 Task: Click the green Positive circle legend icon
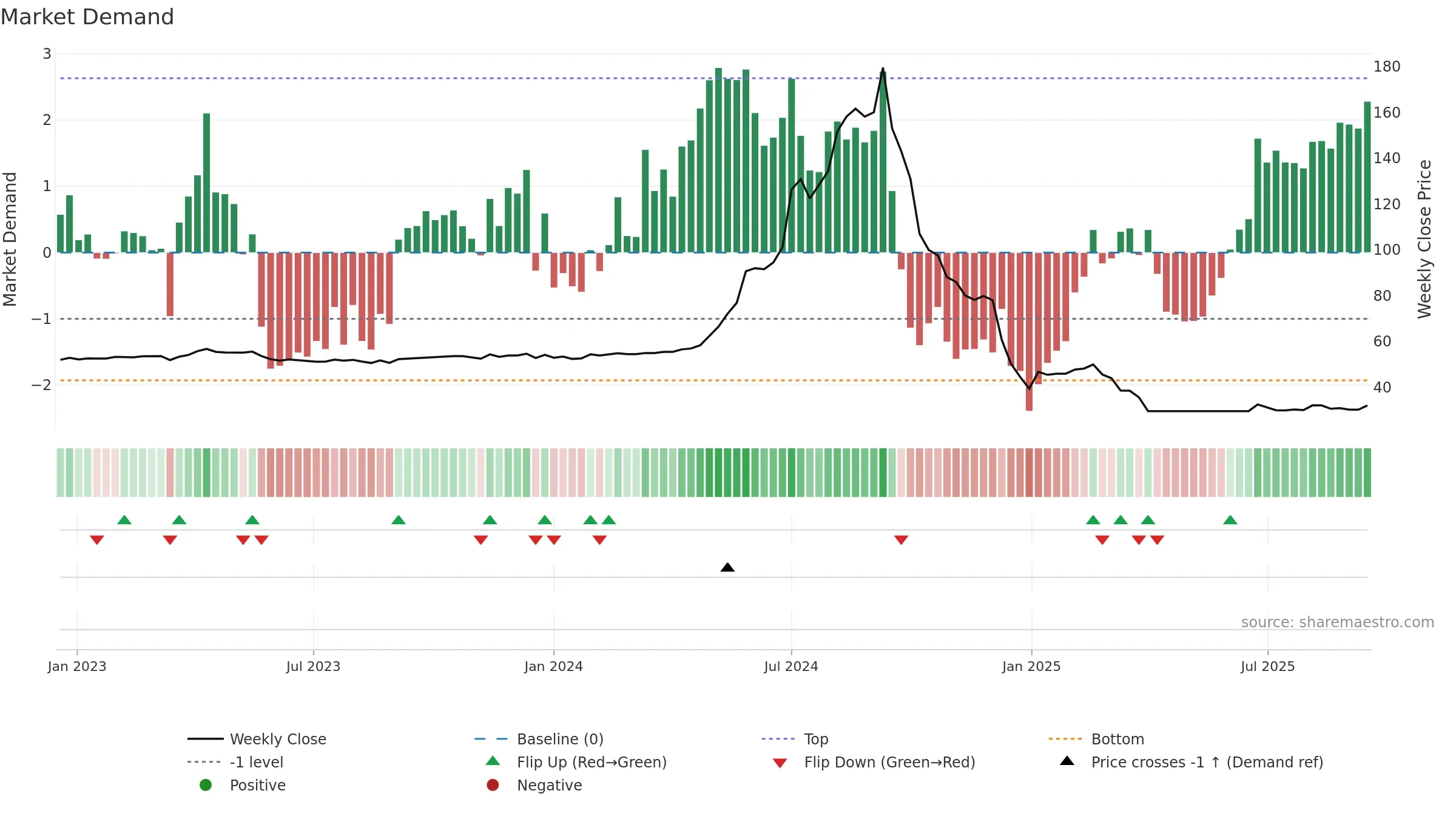tap(206, 785)
